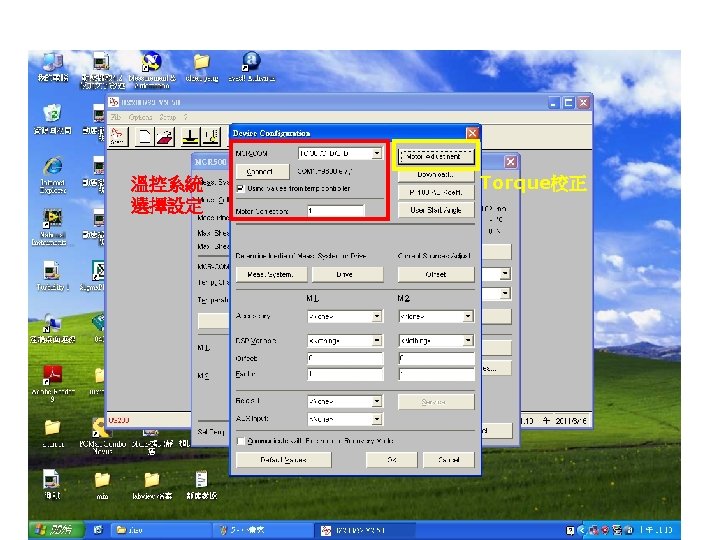Image resolution: width=720 pixels, height=540 pixels.
Task: Open the File menu in main window
Action: click(116, 117)
